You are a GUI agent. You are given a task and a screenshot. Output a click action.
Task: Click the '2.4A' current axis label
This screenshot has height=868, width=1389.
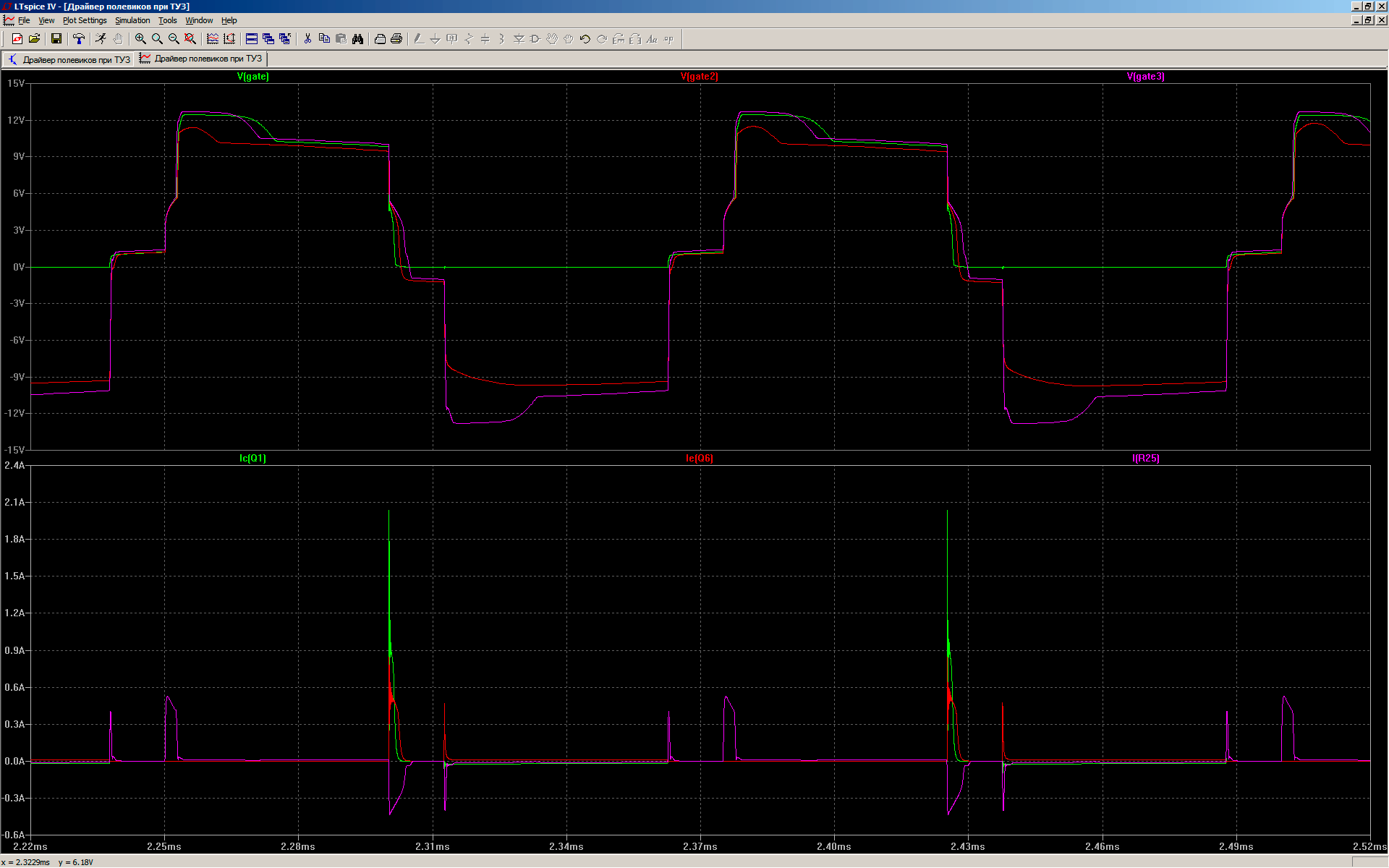point(14,465)
